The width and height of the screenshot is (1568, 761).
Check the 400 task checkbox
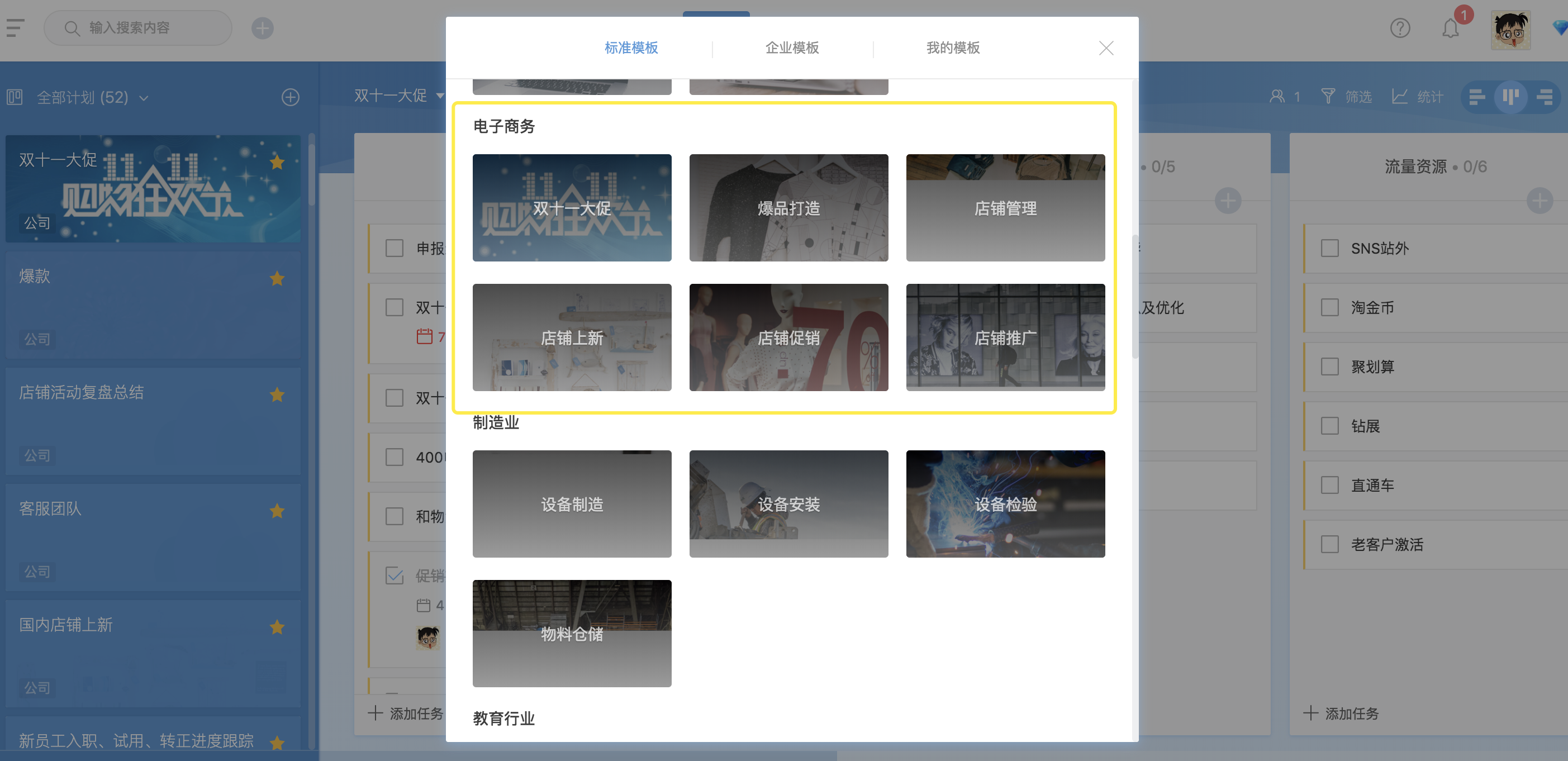click(395, 457)
